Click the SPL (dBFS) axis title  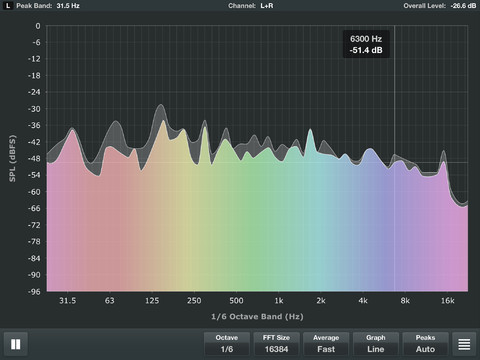click(x=12, y=158)
